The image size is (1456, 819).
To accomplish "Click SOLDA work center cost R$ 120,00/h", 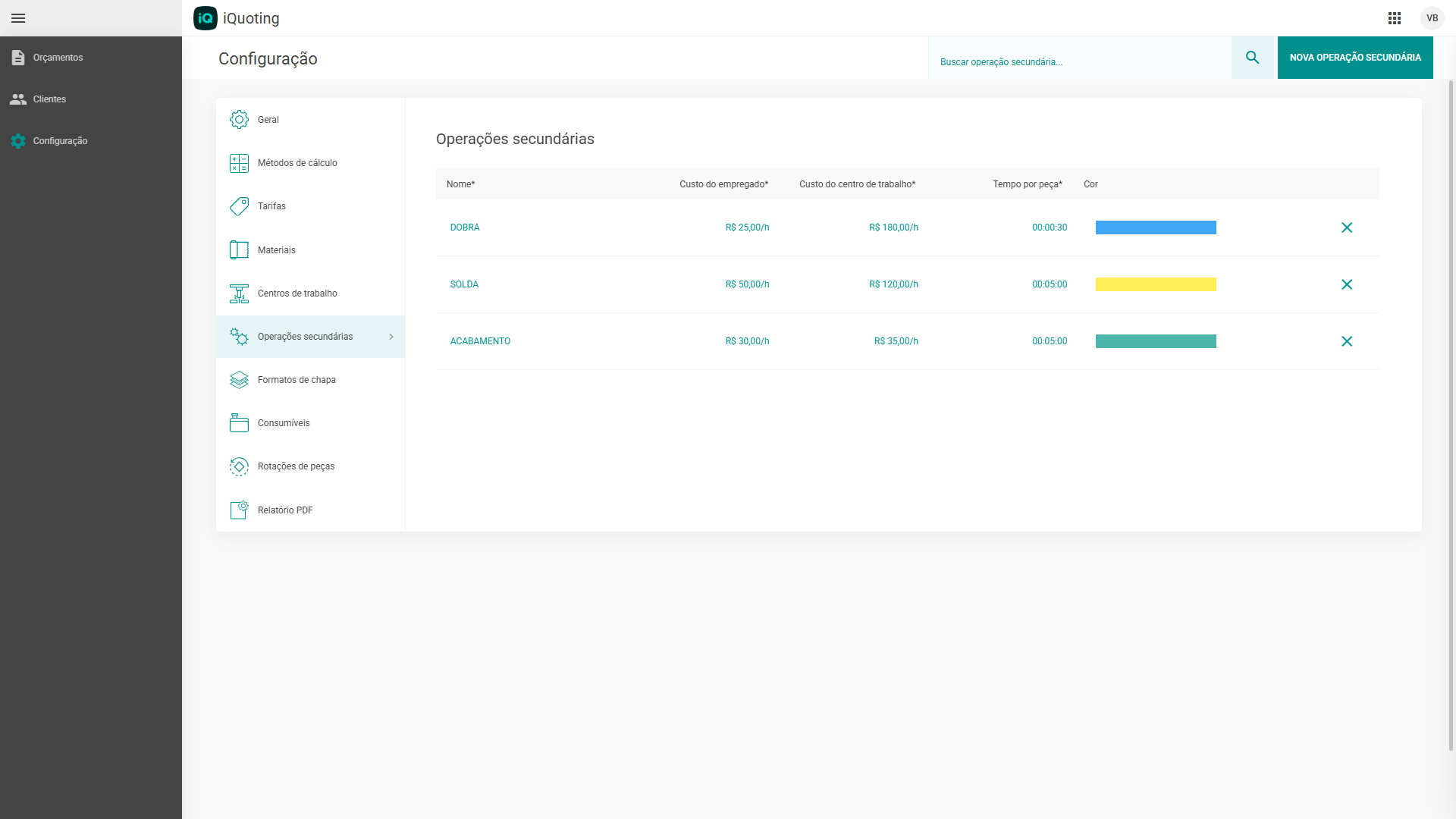I will pyautogui.click(x=893, y=284).
